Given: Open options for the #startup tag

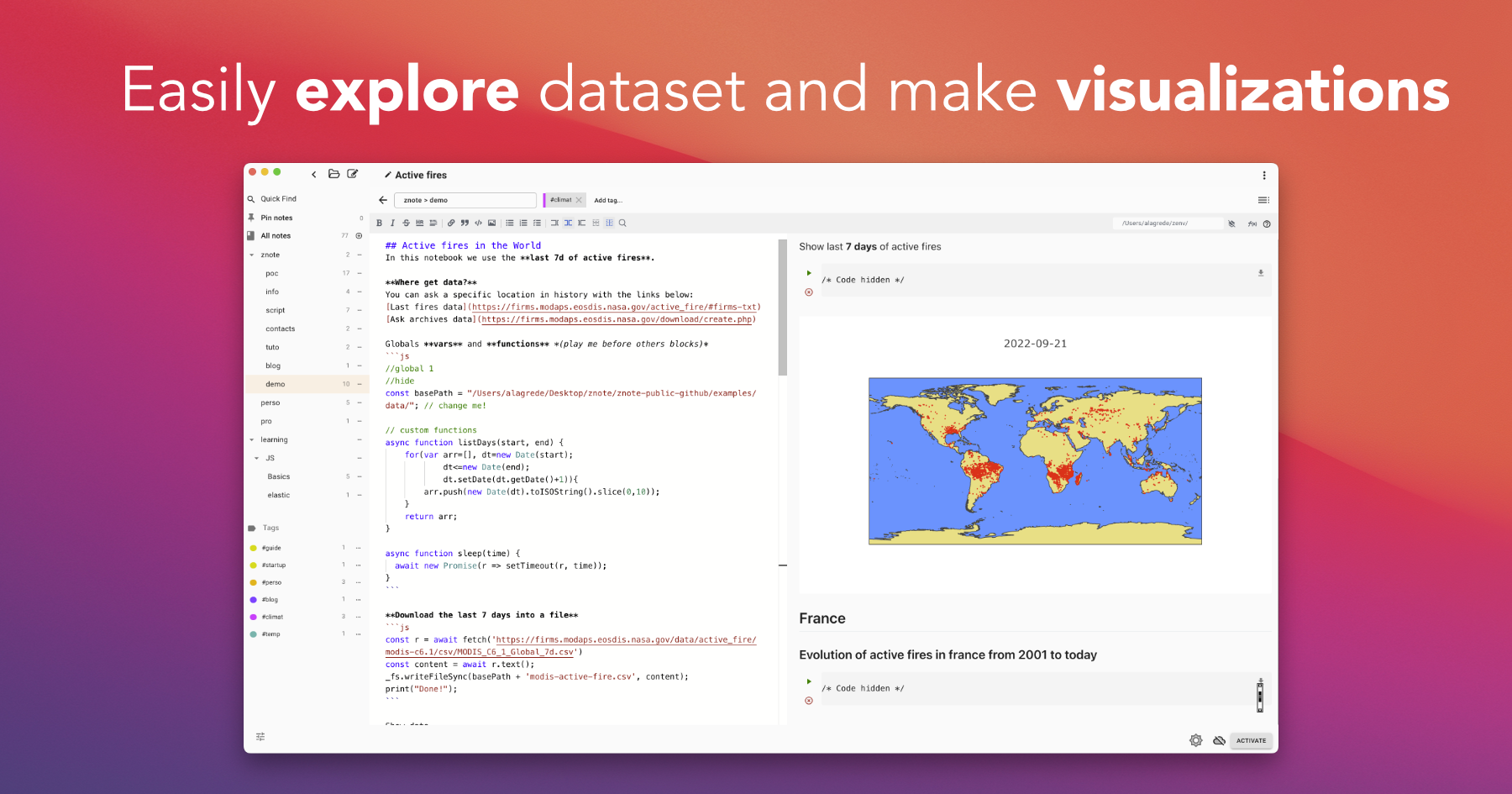Looking at the screenshot, I should point(359,565).
